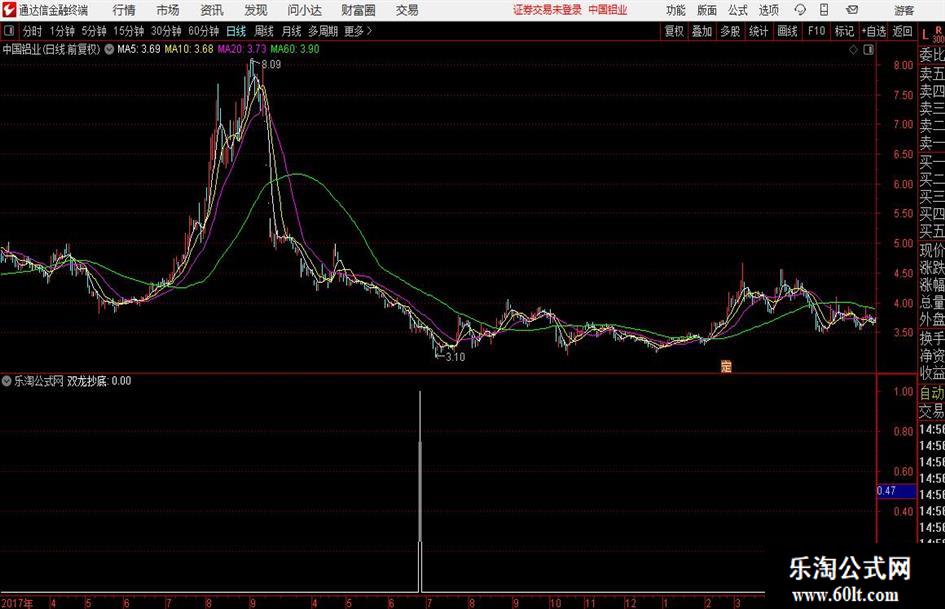Click the 返回 back button
Image resolution: width=945 pixels, height=609 pixels.
pos(902,31)
